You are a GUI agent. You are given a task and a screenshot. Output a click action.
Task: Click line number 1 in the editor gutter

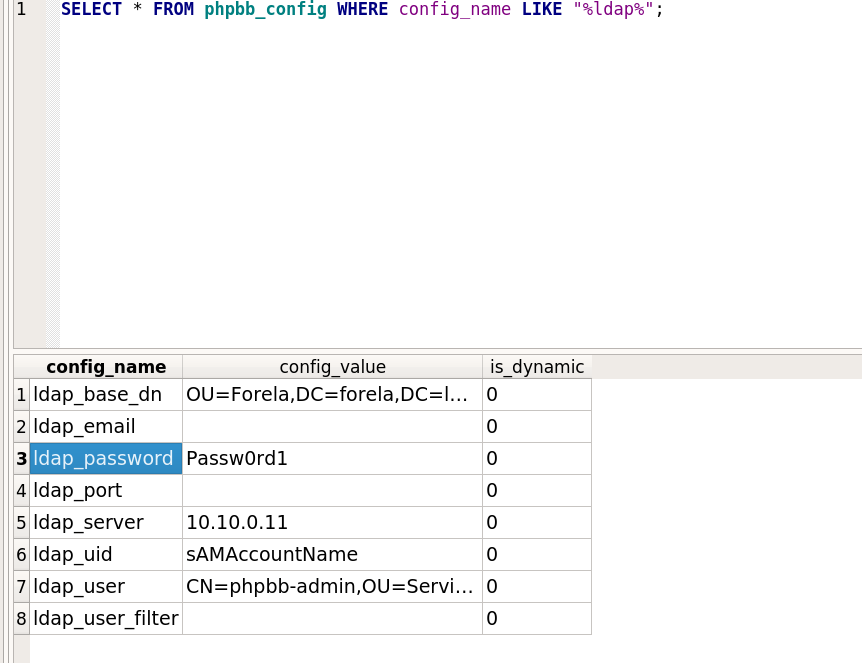tap(21, 9)
